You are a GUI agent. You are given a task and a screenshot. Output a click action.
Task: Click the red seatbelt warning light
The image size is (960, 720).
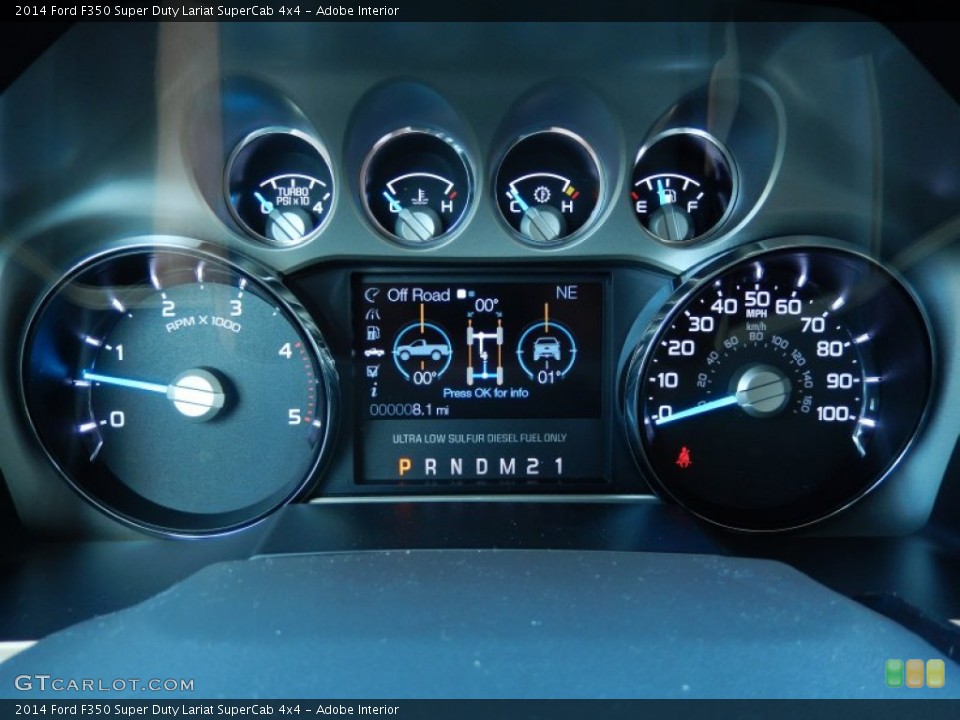tap(683, 457)
